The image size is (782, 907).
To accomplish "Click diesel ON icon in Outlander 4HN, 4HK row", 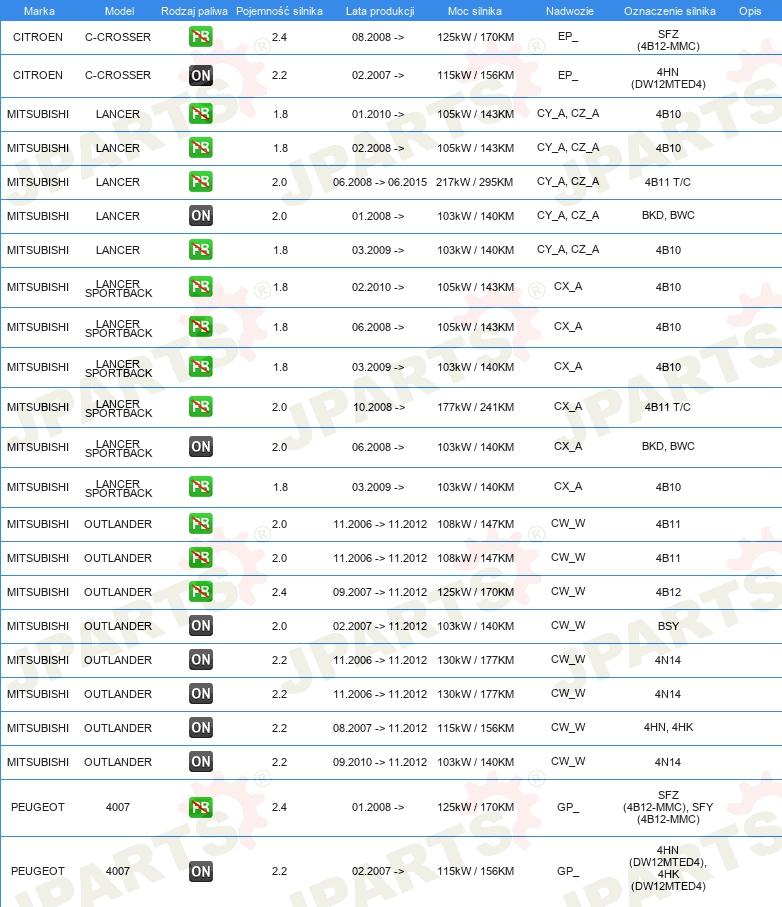I will click(x=201, y=728).
